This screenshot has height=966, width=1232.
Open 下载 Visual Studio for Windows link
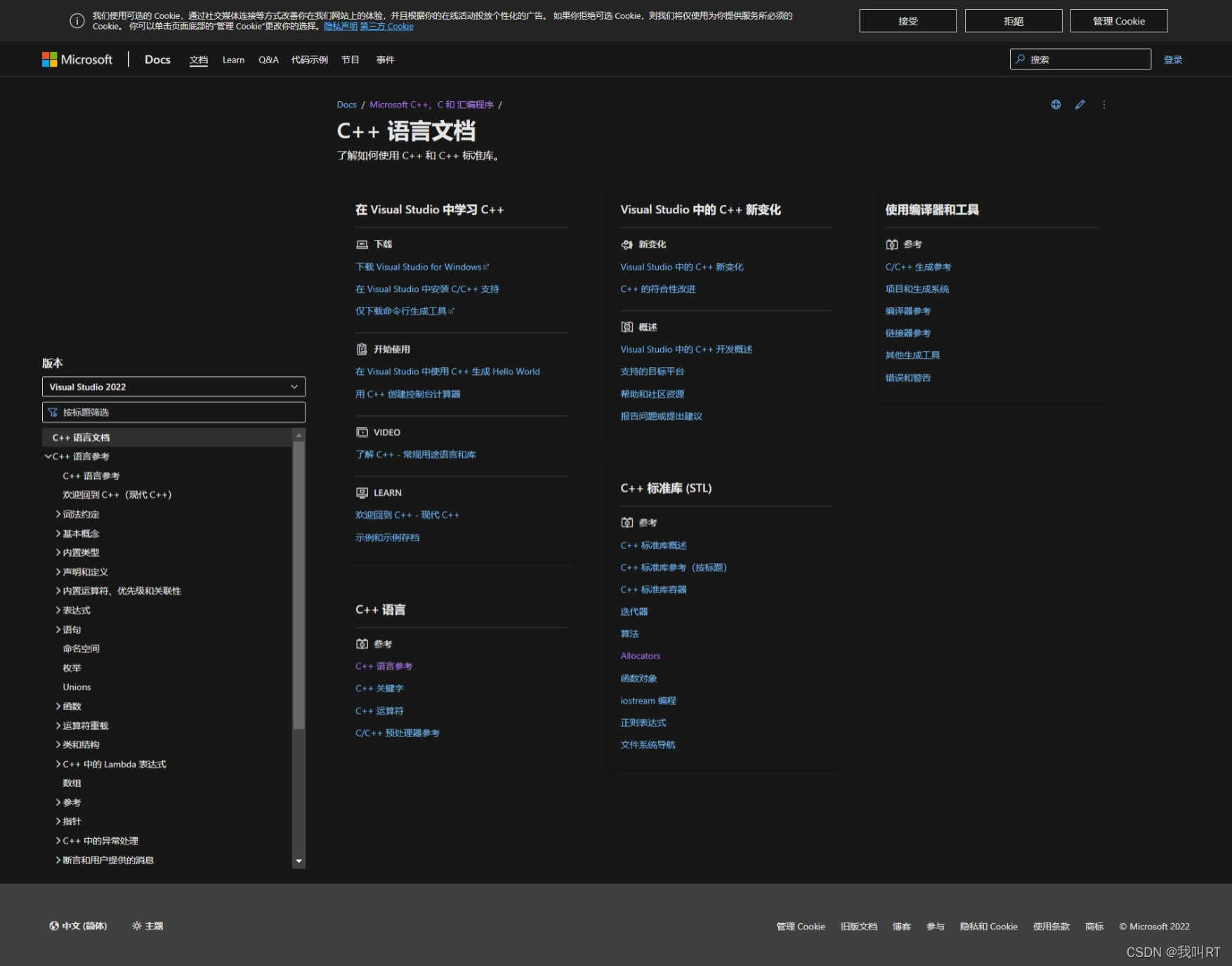pos(422,267)
